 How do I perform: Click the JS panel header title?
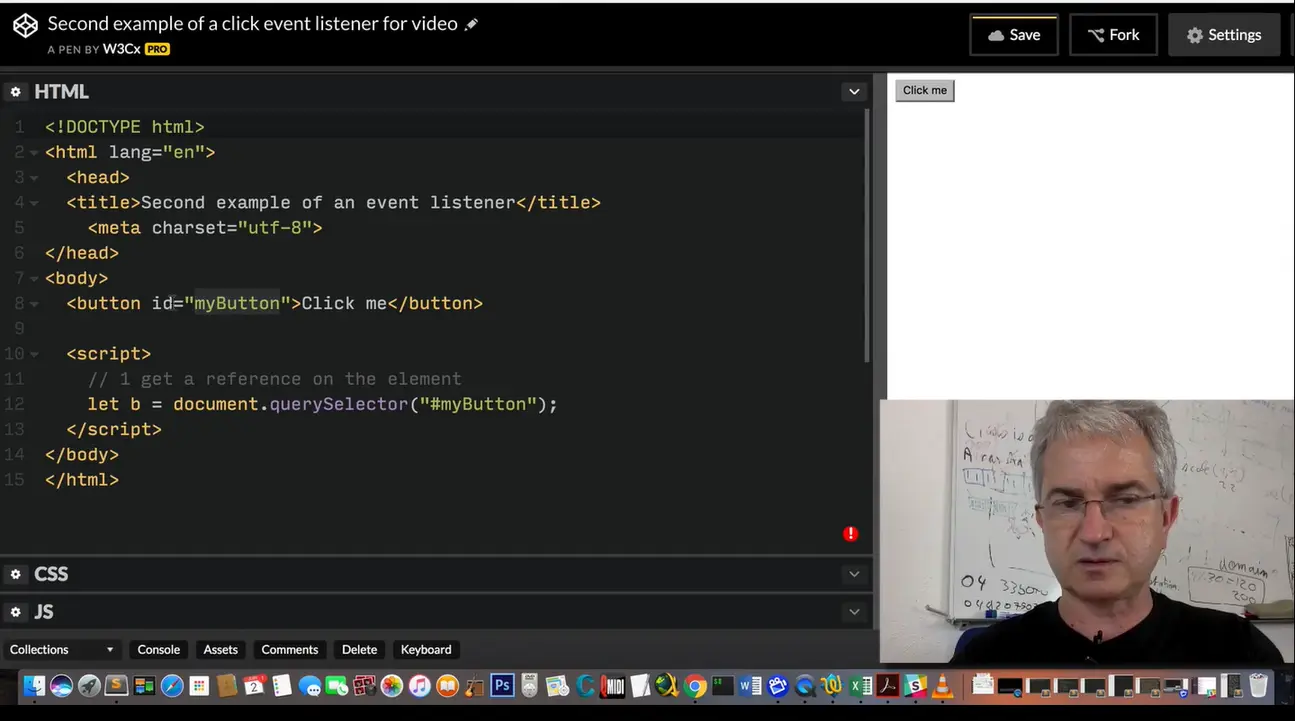click(44, 612)
